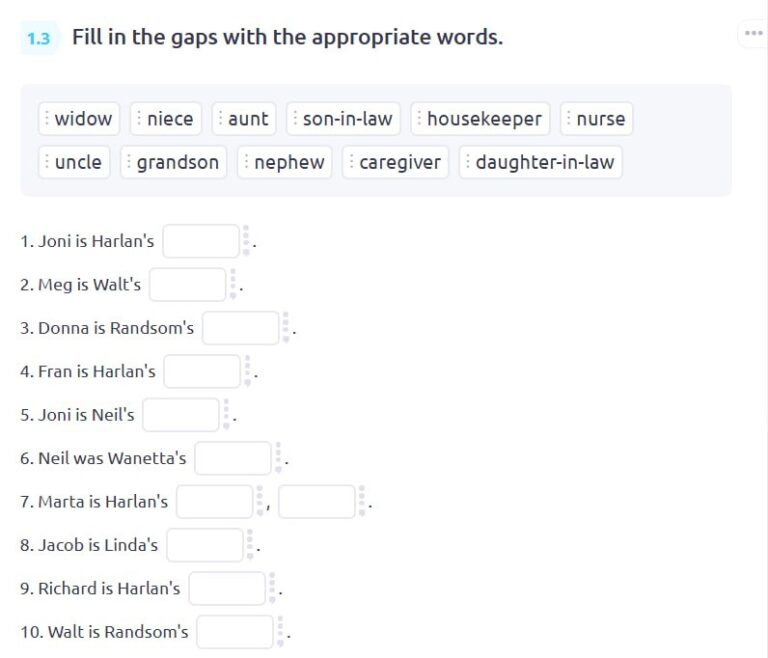Choose the 'housekeeper' word chip
This screenshot has width=768, height=658.
point(480,119)
